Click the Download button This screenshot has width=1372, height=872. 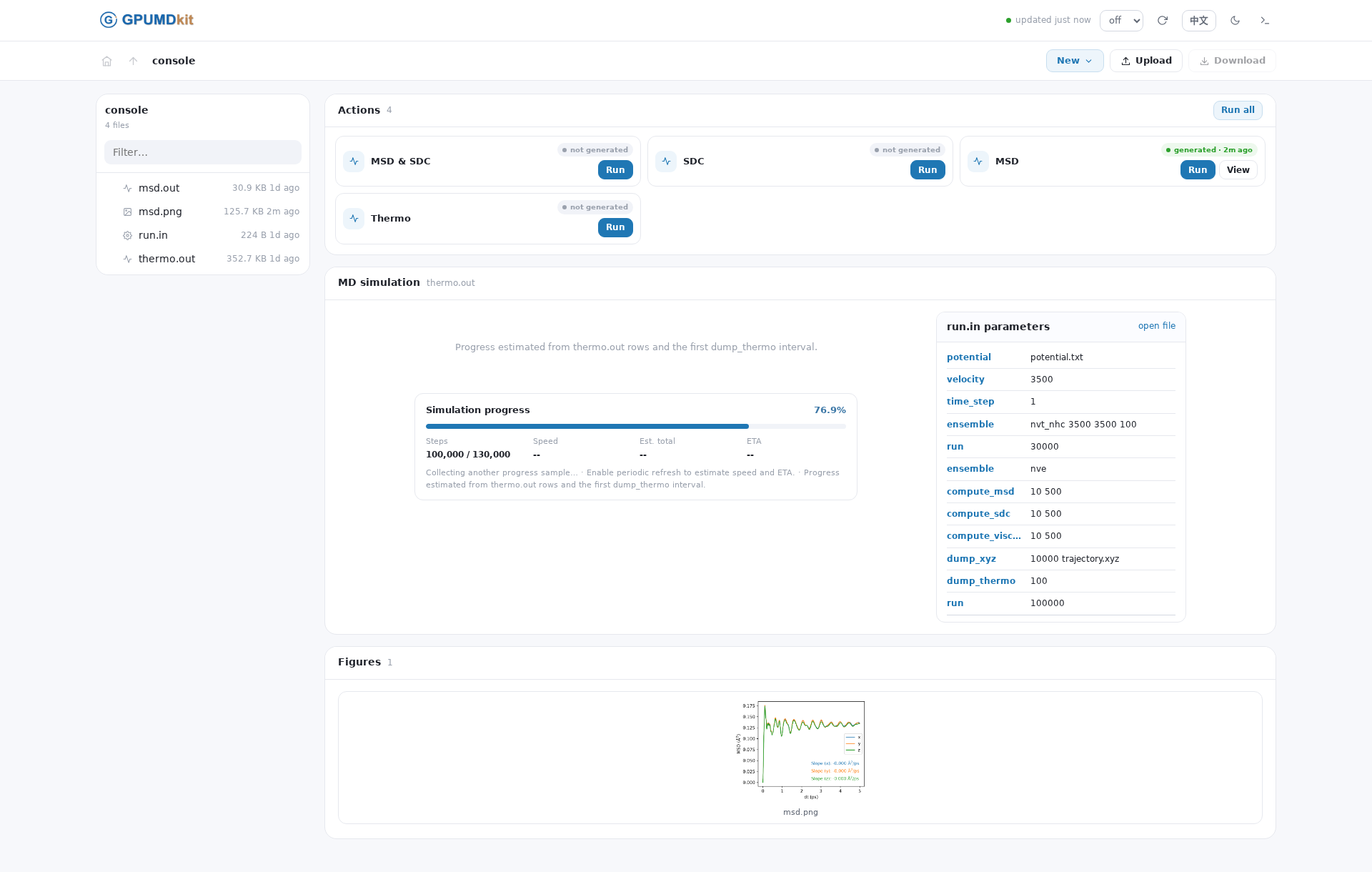1232,61
